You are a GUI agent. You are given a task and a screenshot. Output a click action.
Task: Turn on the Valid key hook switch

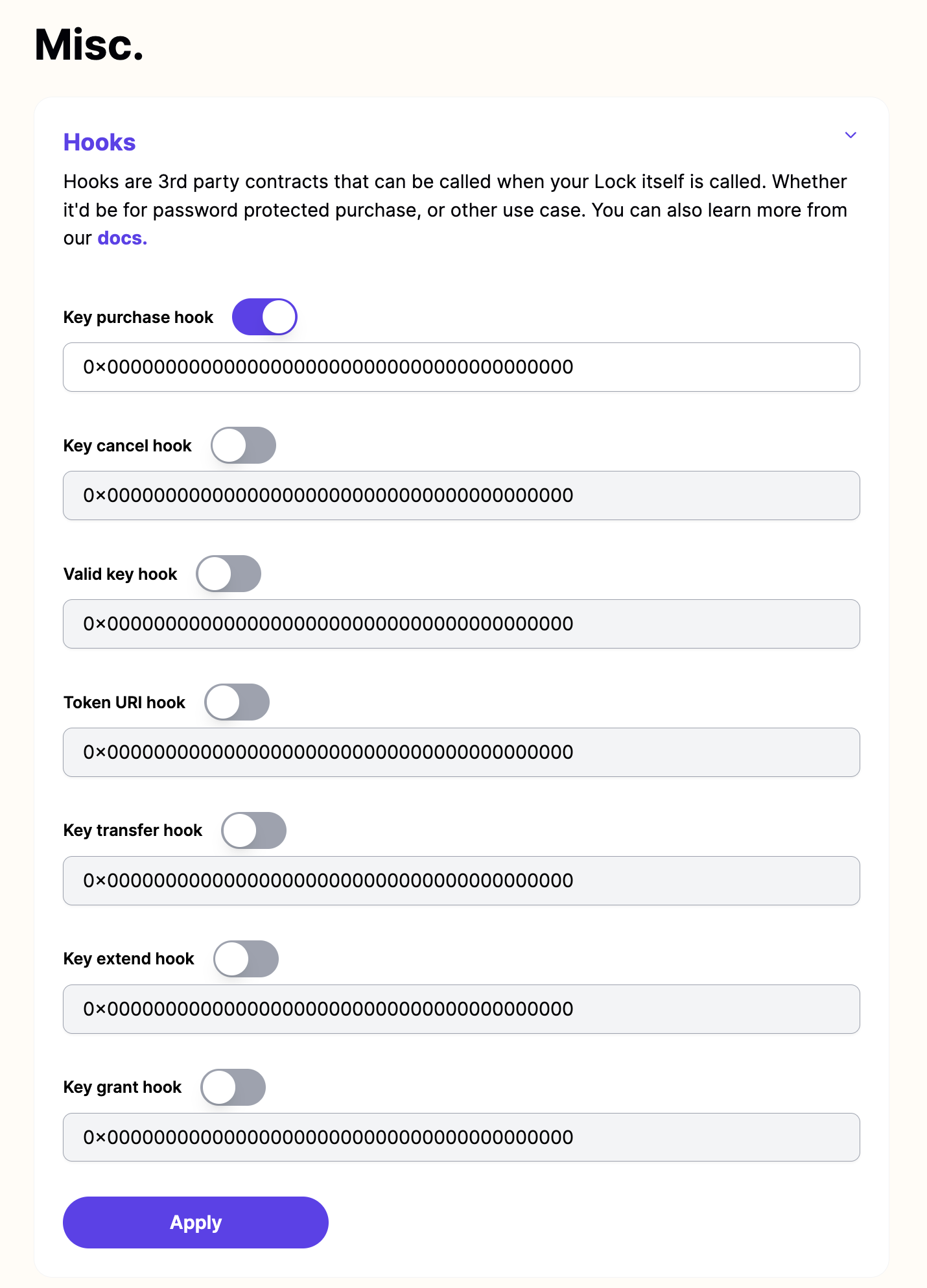click(x=228, y=573)
